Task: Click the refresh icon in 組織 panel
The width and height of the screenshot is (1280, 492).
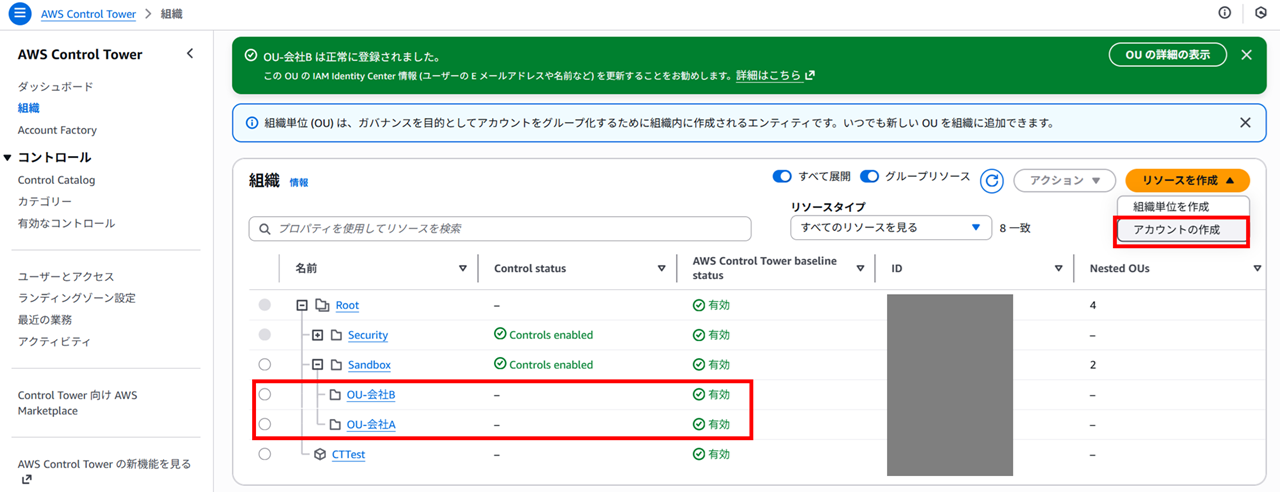Action: click(x=992, y=180)
